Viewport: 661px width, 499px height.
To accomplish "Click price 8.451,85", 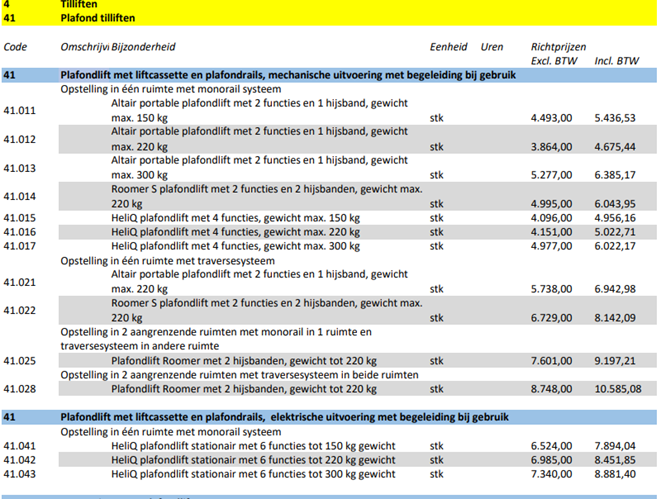I will pyautogui.click(x=615, y=460).
